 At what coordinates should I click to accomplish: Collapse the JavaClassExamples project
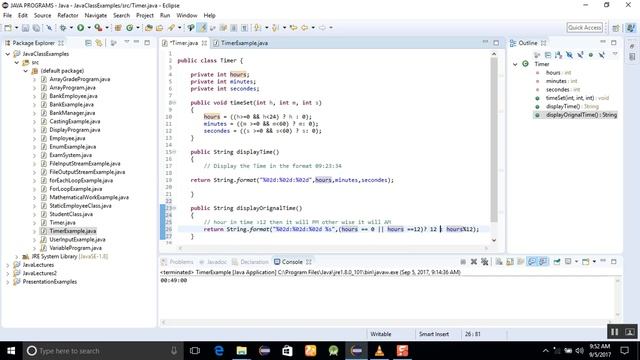pos(8,54)
